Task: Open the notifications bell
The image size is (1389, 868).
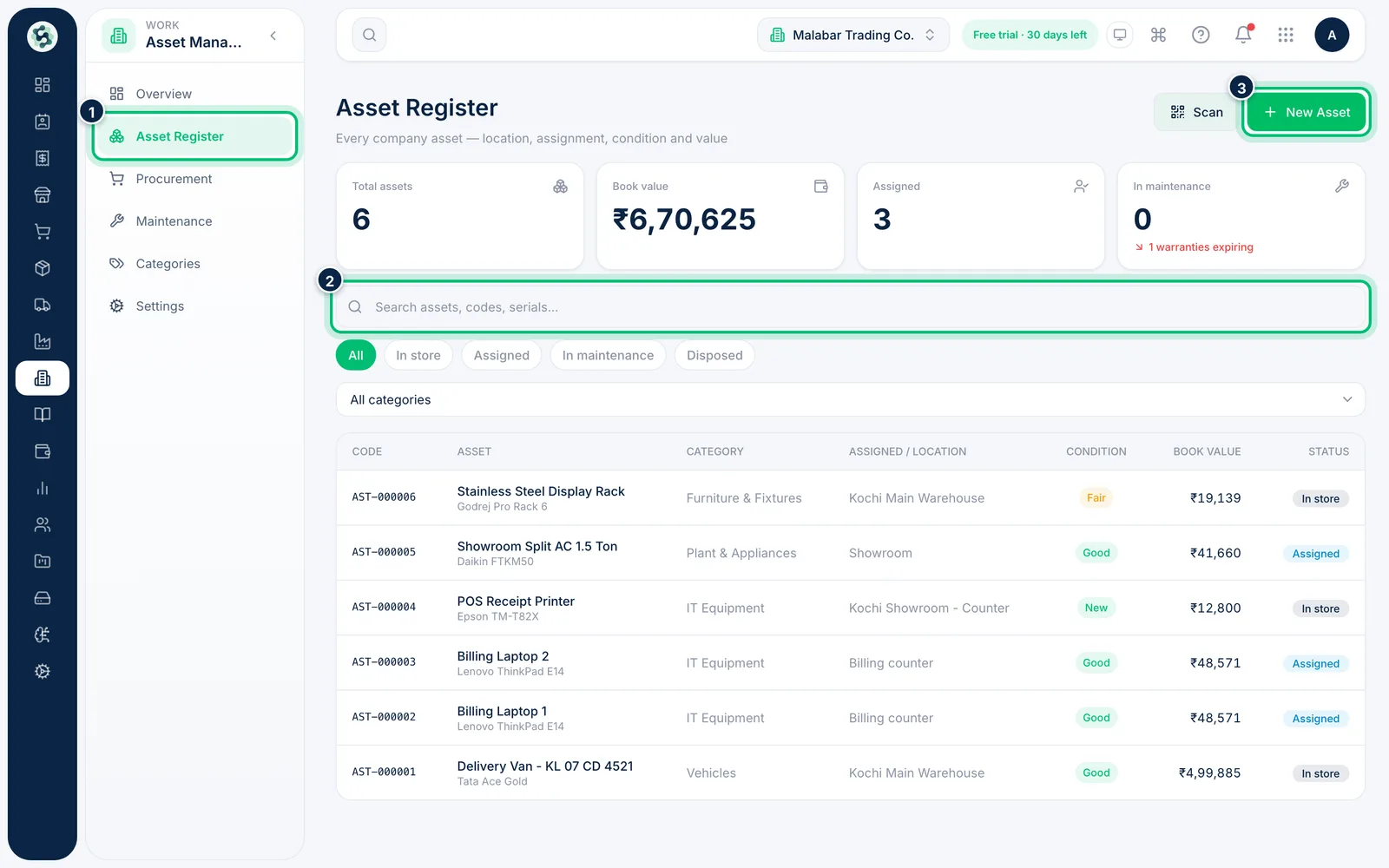Action: coord(1243,35)
